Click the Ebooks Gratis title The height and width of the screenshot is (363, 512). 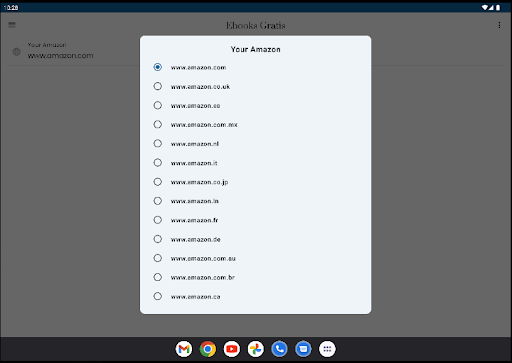pos(256,25)
